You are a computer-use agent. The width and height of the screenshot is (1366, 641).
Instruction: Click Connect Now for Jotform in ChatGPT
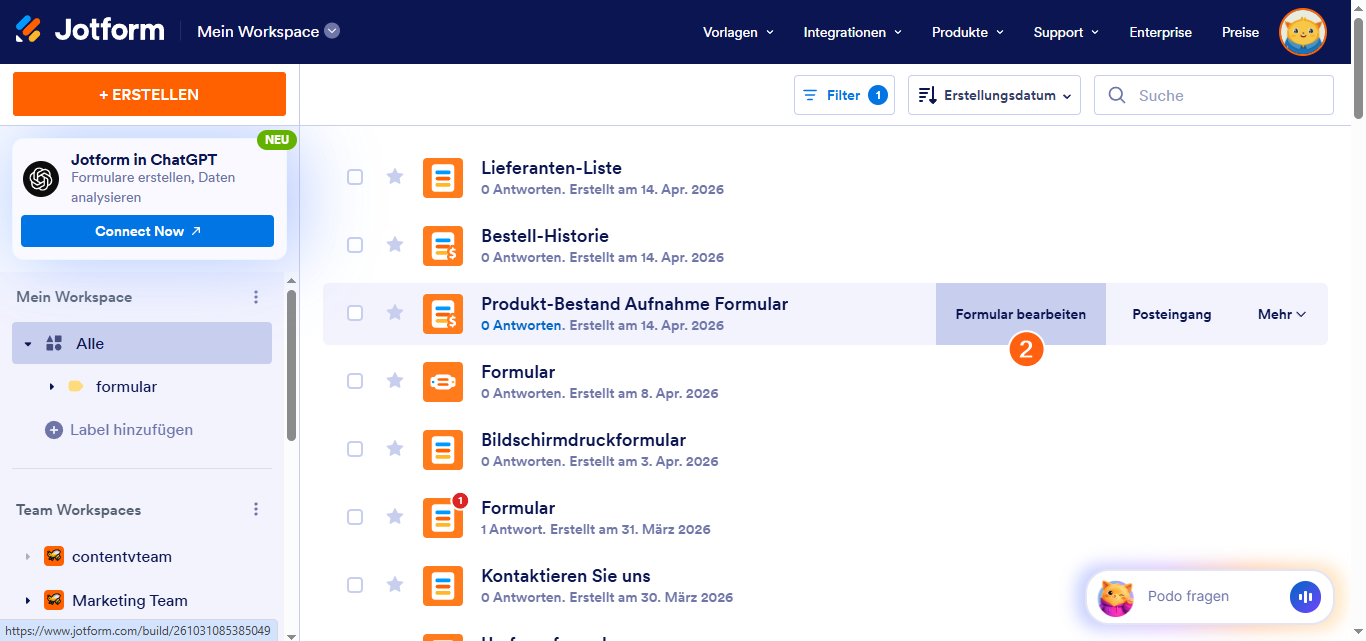tap(147, 230)
